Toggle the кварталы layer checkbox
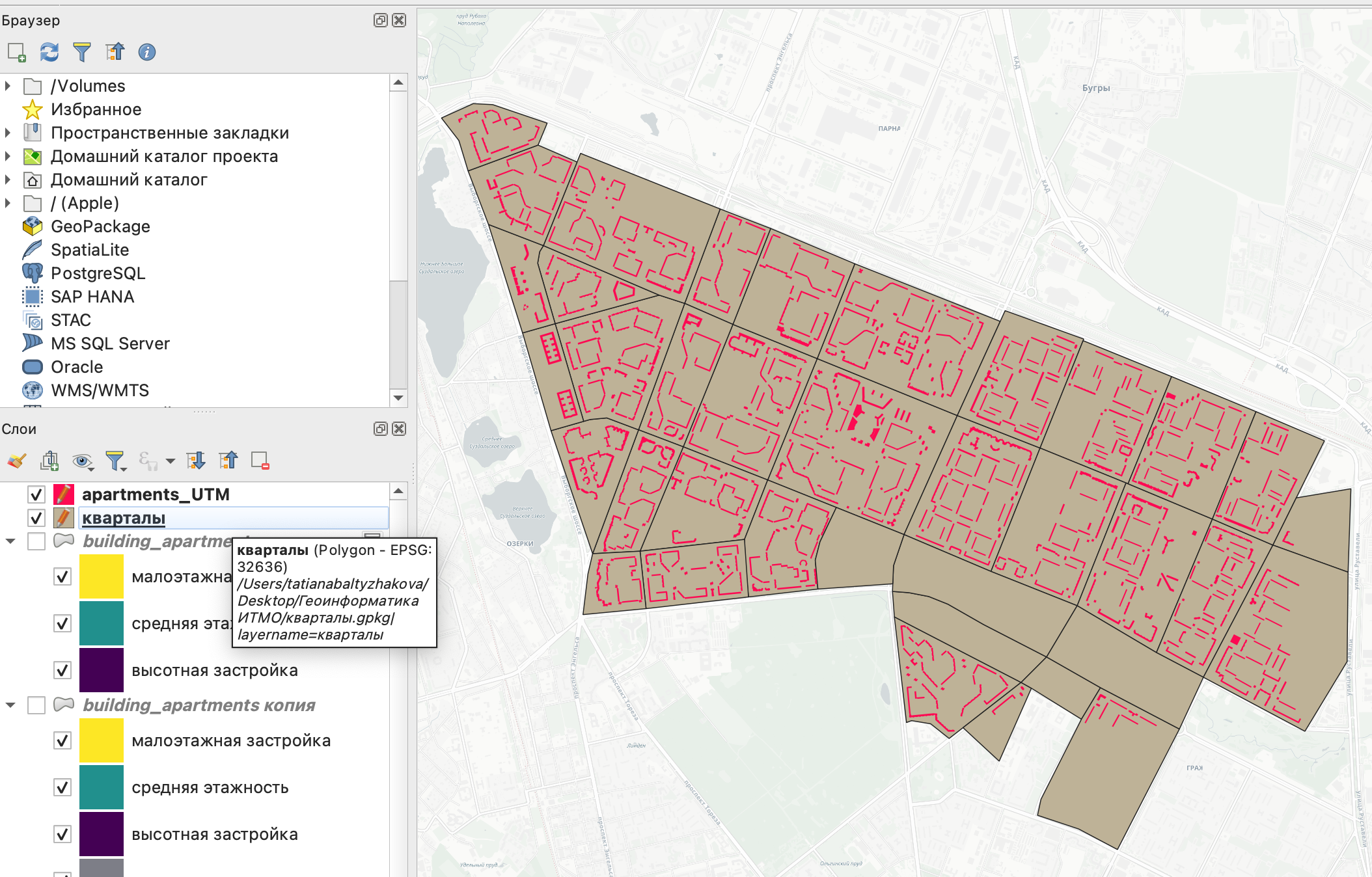 (36, 519)
